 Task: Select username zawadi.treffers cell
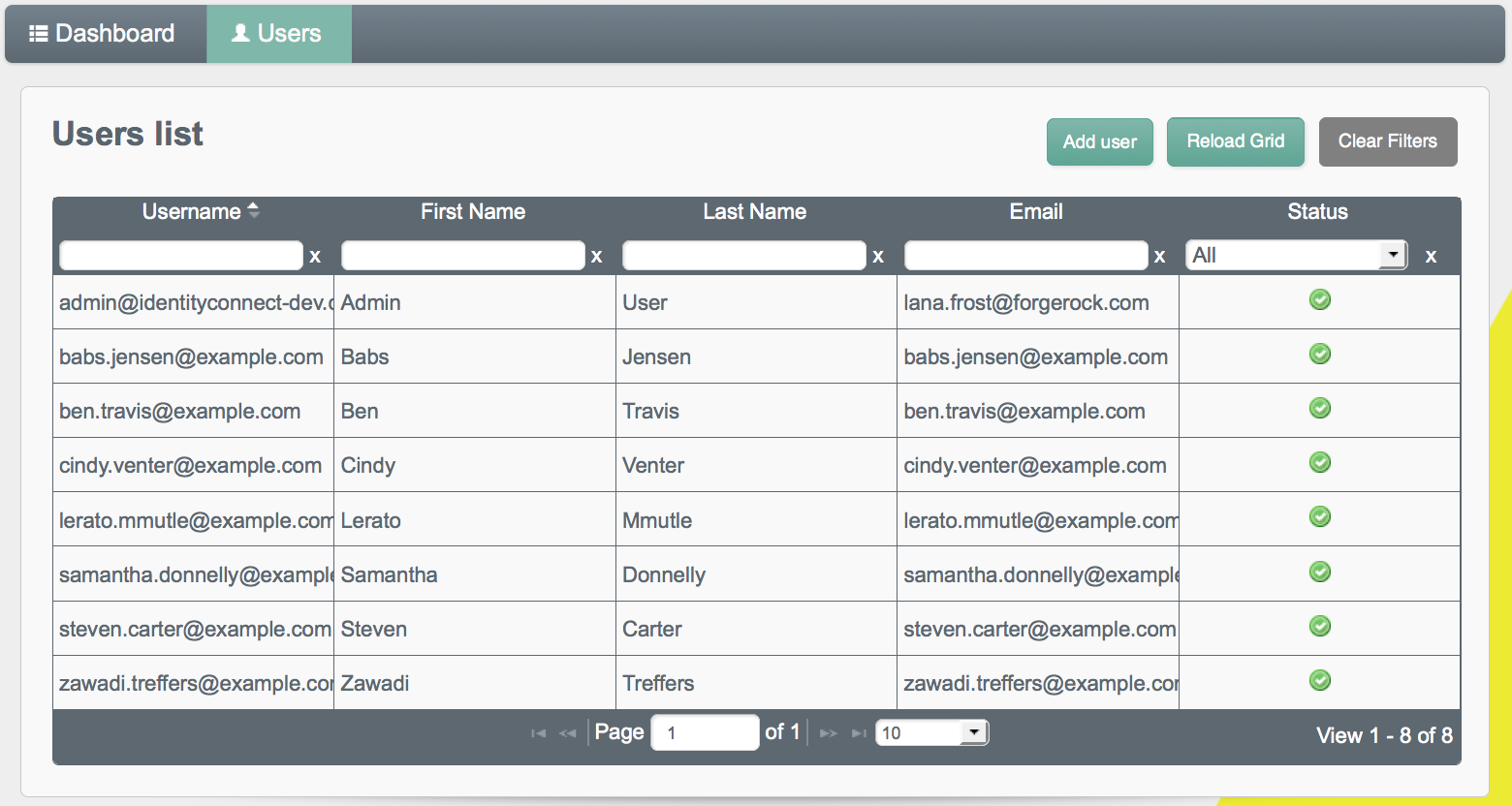click(x=194, y=683)
